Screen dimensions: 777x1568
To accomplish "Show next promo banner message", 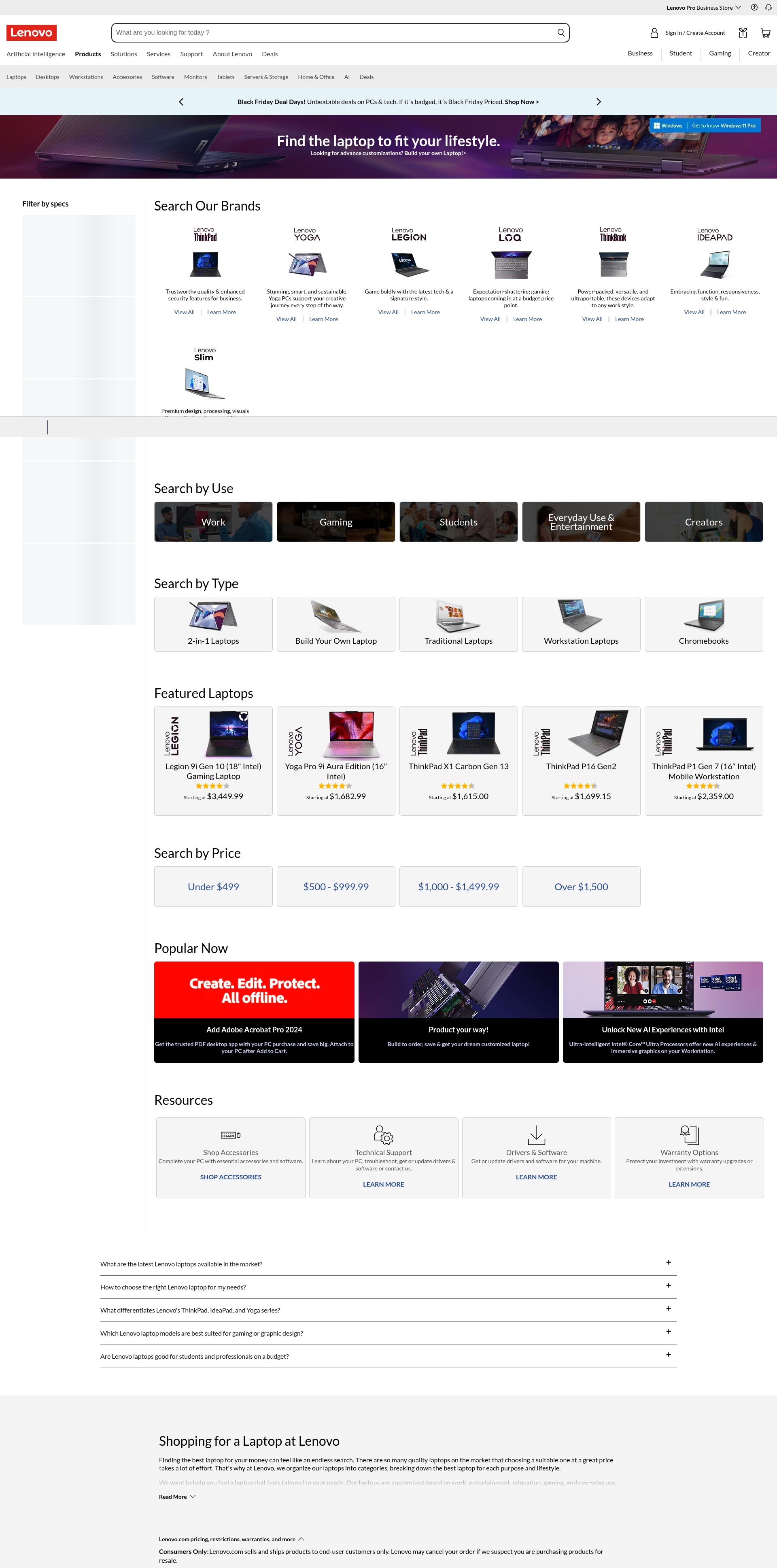I will click(598, 102).
